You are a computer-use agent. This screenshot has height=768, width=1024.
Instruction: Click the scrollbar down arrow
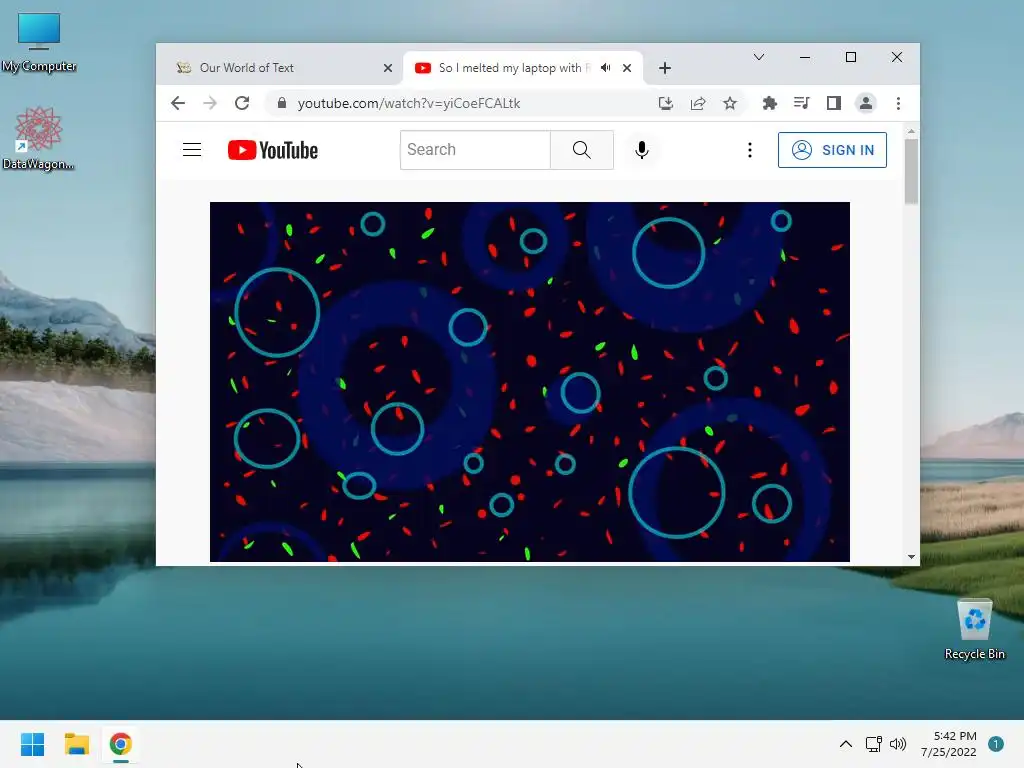coord(911,557)
